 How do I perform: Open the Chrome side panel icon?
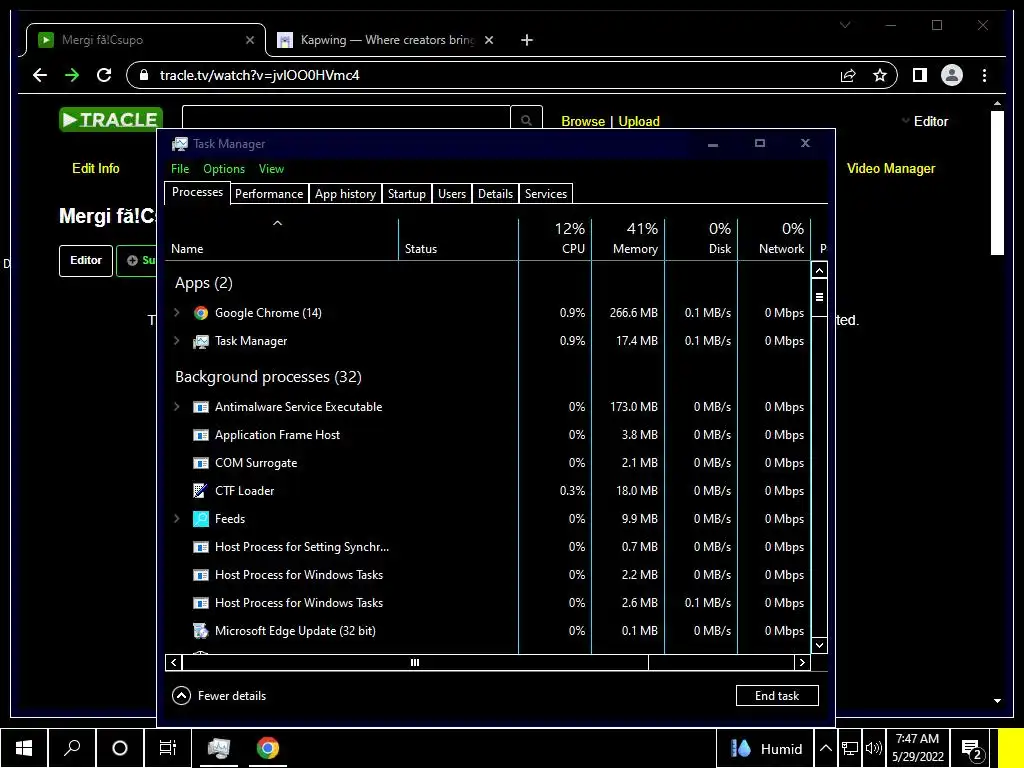tap(920, 75)
